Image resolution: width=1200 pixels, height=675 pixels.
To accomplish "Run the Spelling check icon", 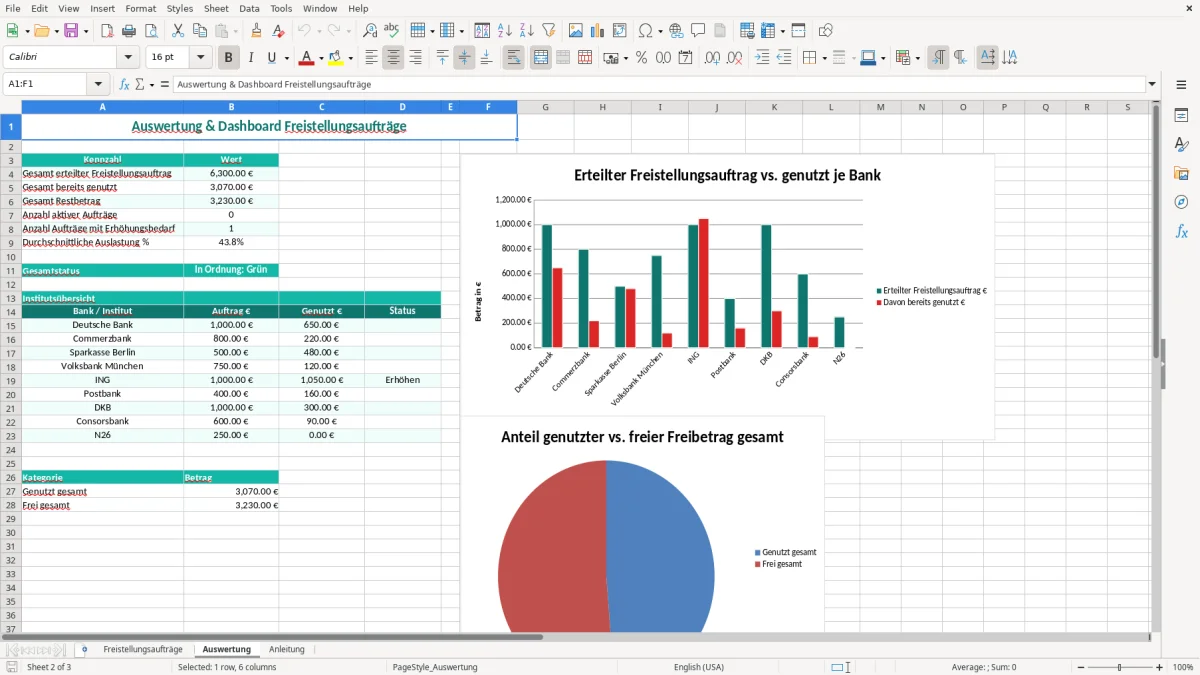I will (391, 31).
